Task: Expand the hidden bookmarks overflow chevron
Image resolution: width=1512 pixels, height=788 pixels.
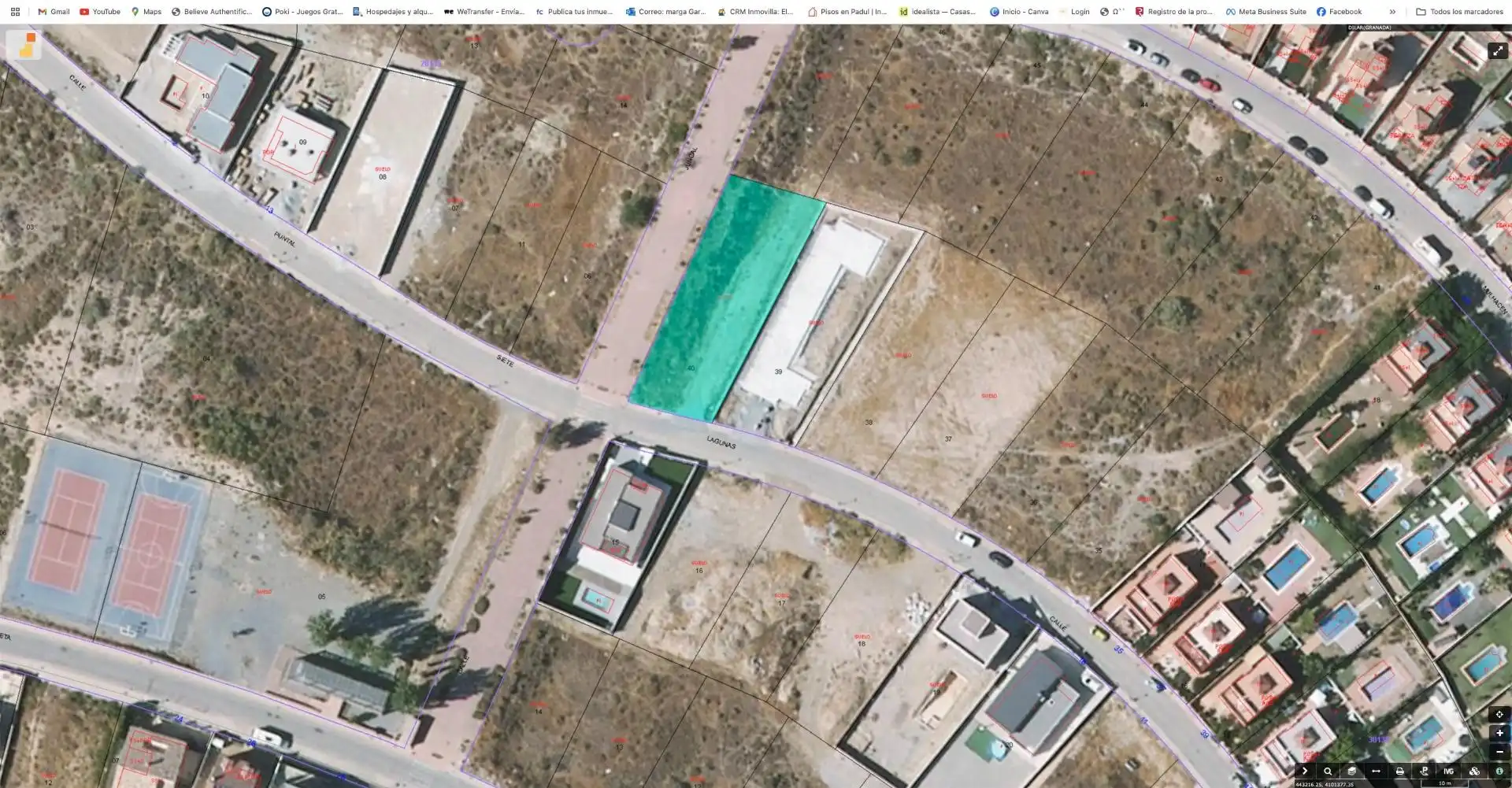Action: click(1392, 12)
